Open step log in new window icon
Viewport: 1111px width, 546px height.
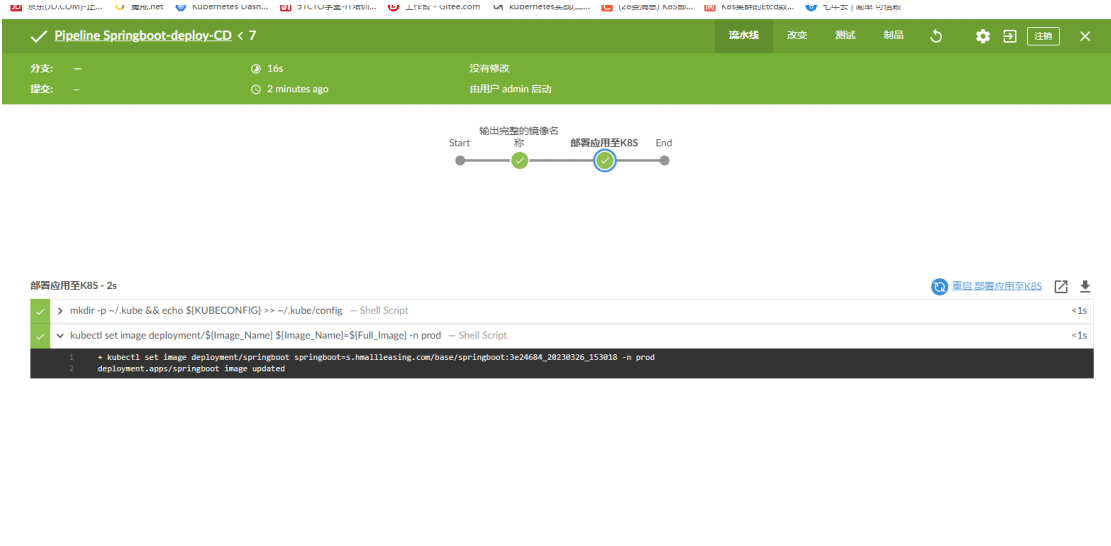1061,287
